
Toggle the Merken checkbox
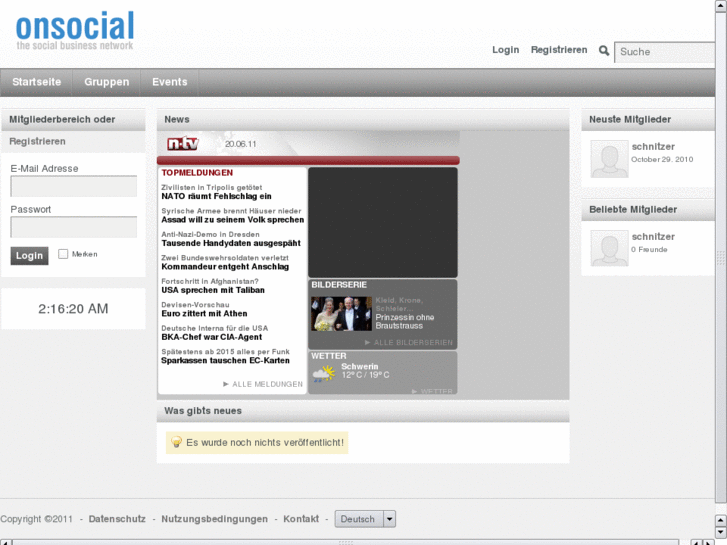coord(63,254)
